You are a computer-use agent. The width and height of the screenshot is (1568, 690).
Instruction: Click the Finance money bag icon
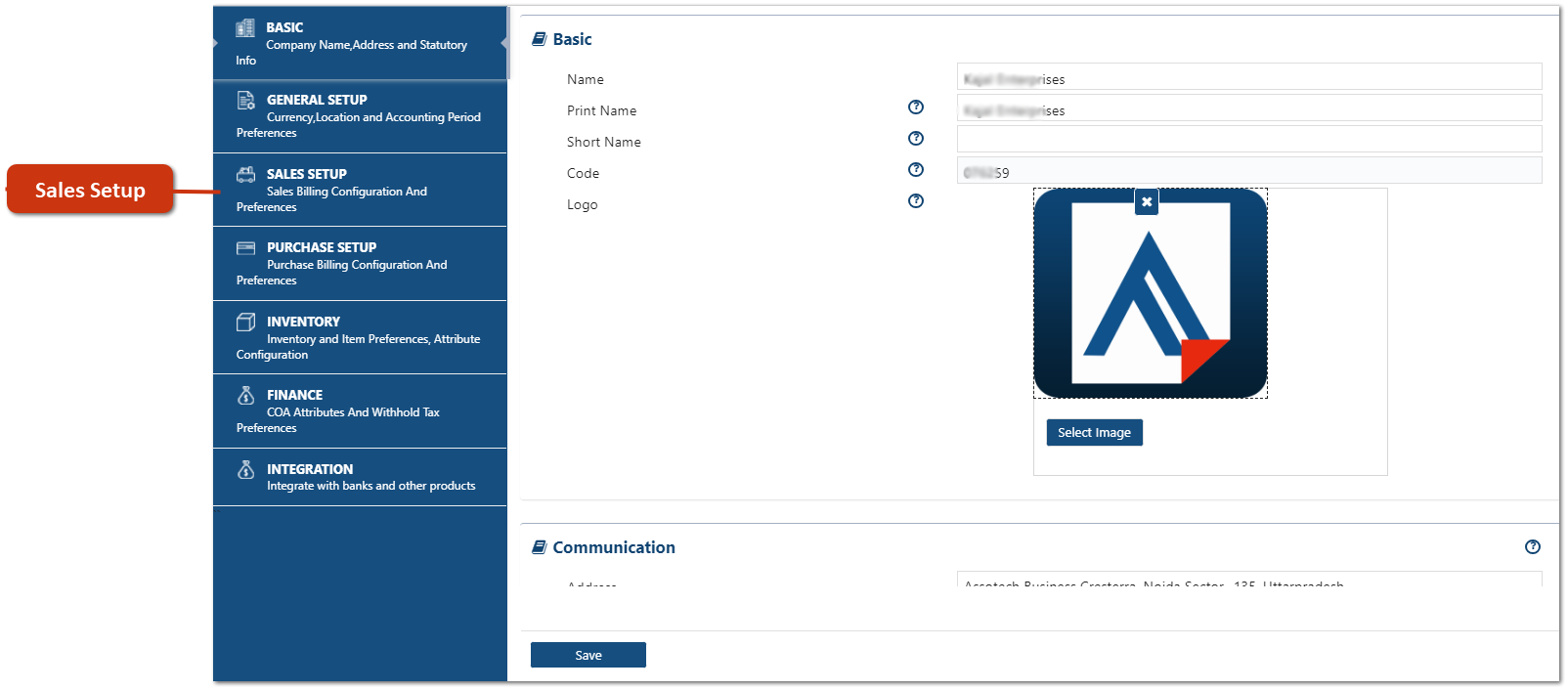click(x=246, y=395)
